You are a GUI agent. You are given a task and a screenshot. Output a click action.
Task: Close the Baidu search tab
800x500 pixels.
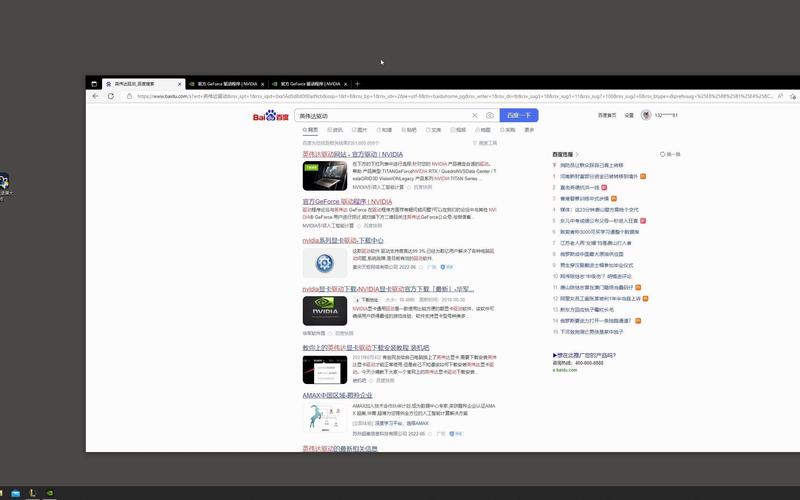[x=180, y=84]
